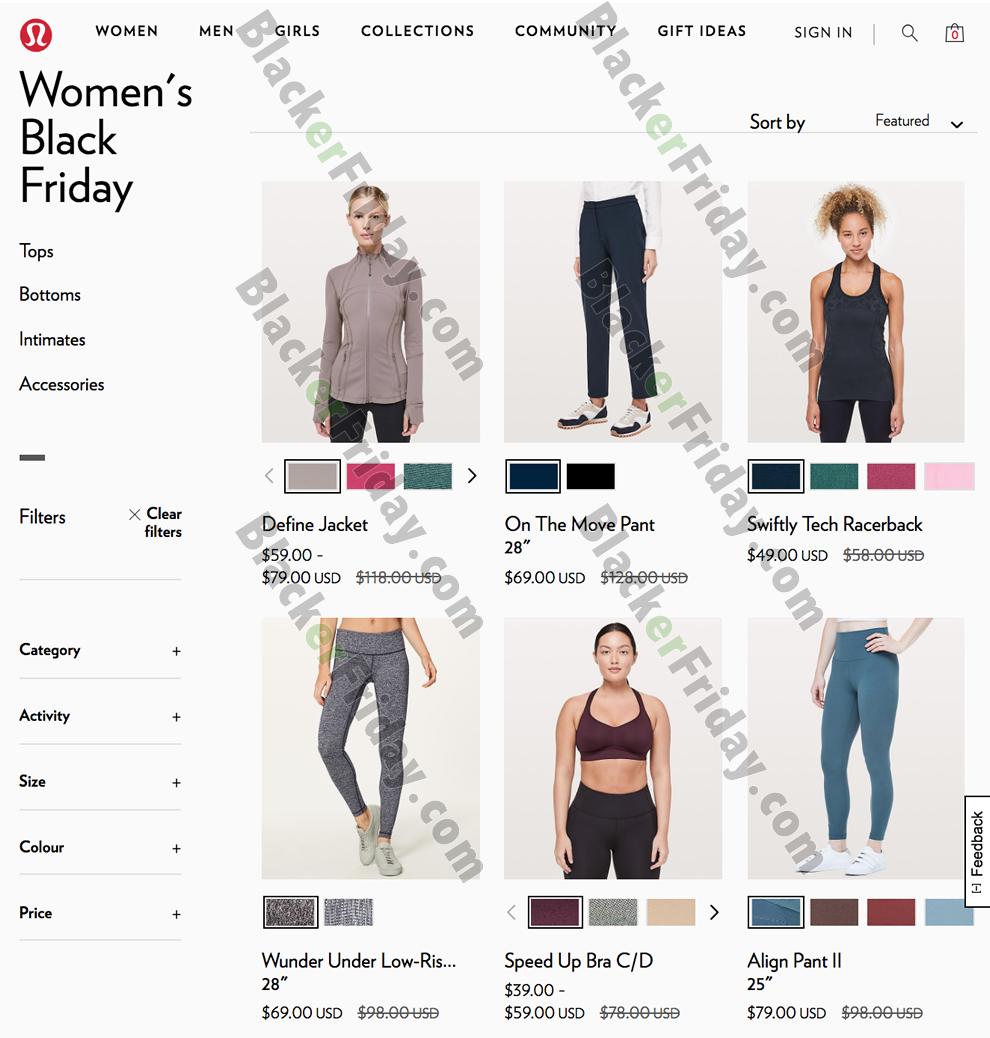Viewport: 990px width, 1038px height.
Task: Expand the Size filter
Action: point(100,782)
